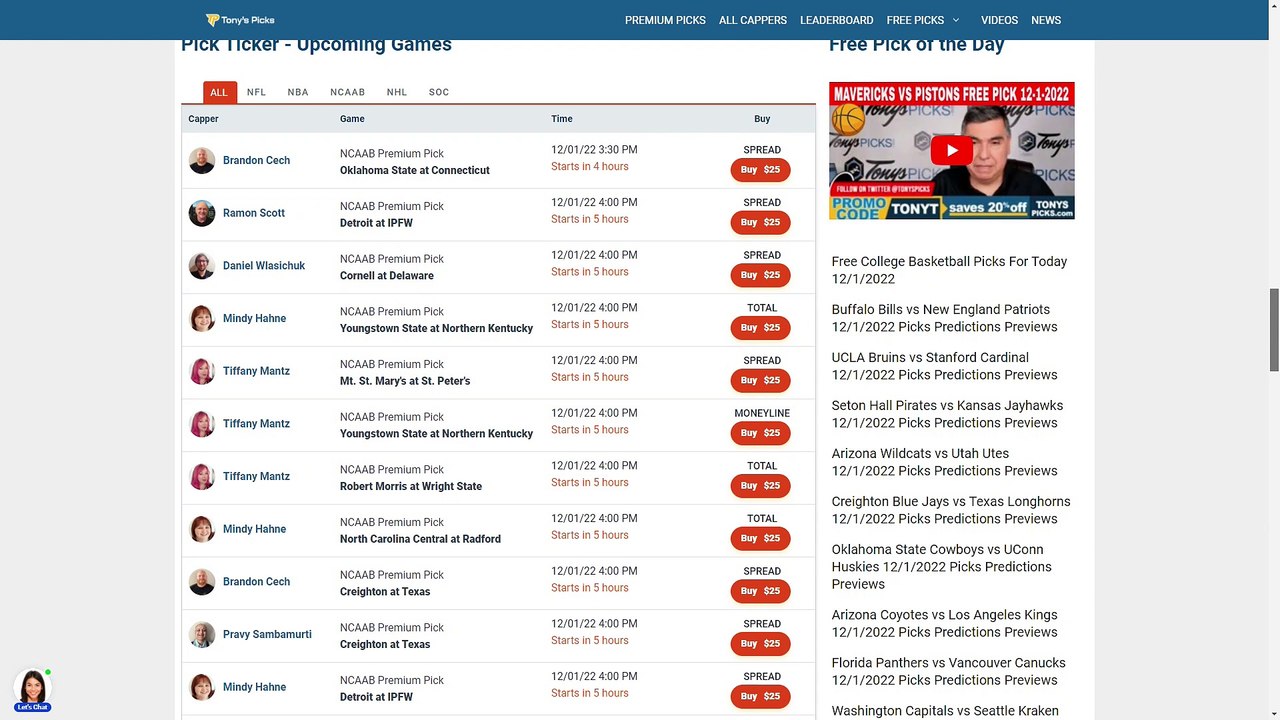Go to All Cappers page
The height and width of the screenshot is (720, 1280).
753,20
